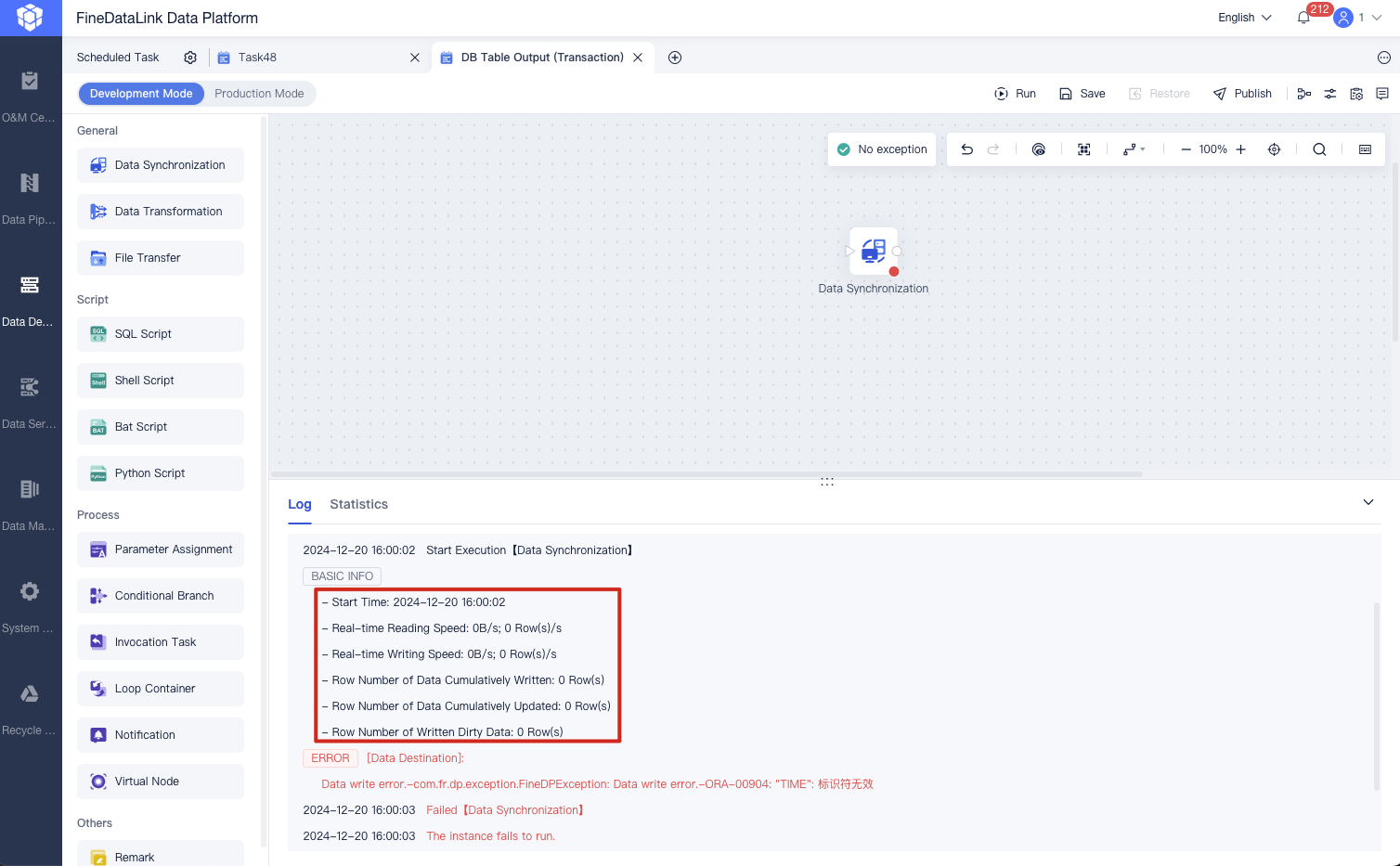Open System management gear in sidebar

(x=30, y=607)
